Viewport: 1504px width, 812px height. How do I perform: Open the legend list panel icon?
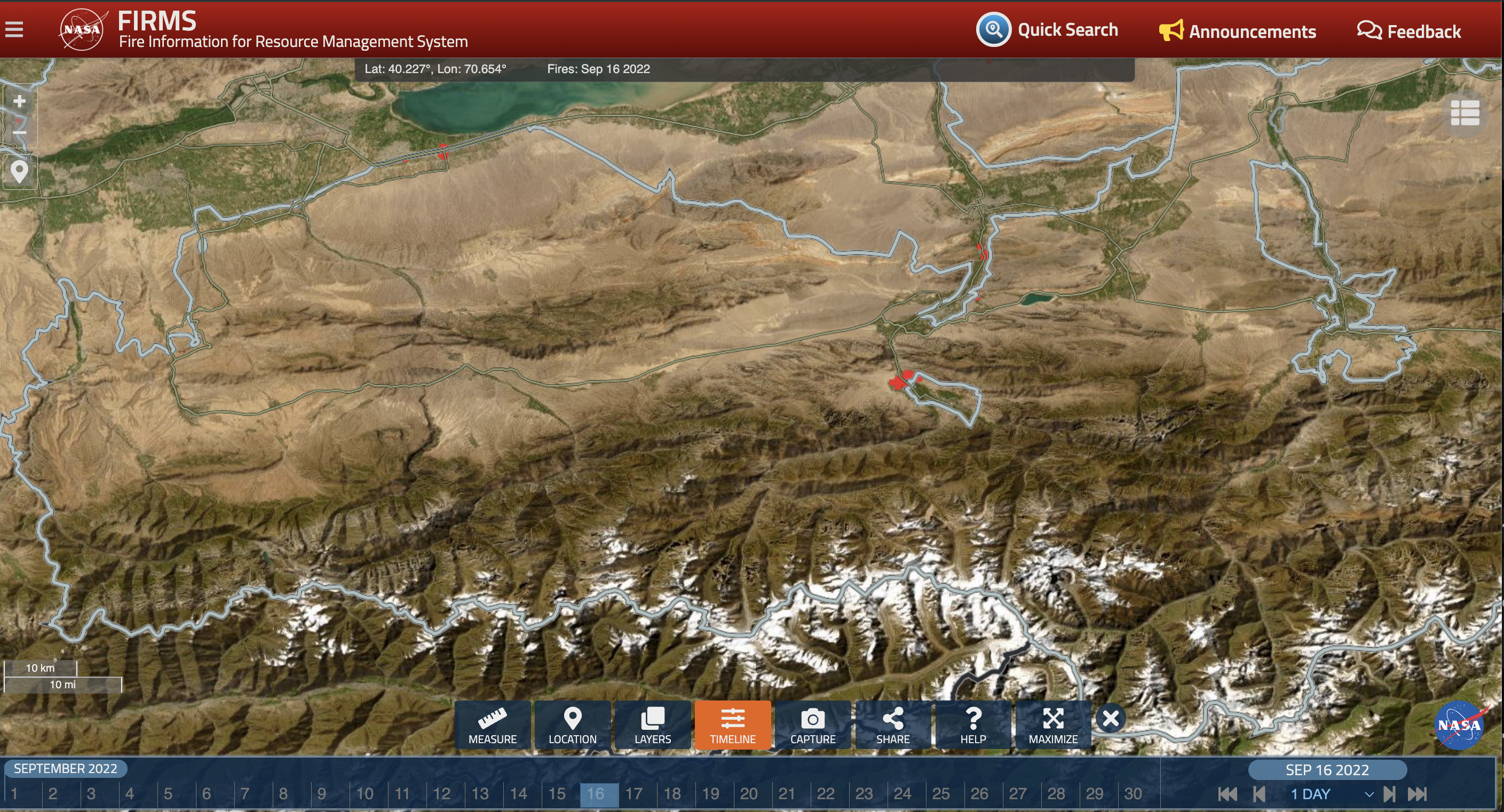click(1465, 113)
